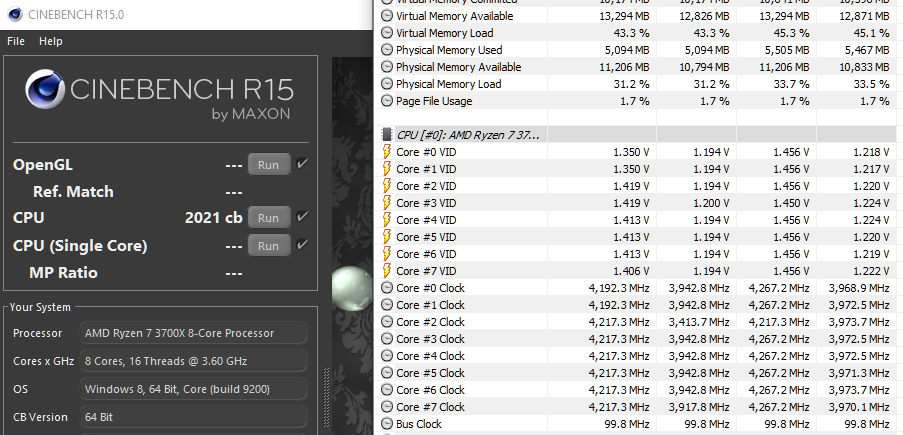Click the clock icon for Core #3 Clock
The height and width of the screenshot is (435, 903).
point(387,339)
